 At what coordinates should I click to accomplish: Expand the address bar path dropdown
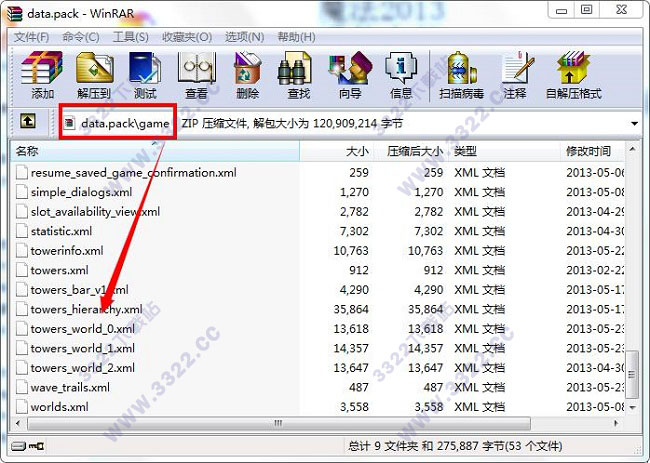[x=634, y=124]
